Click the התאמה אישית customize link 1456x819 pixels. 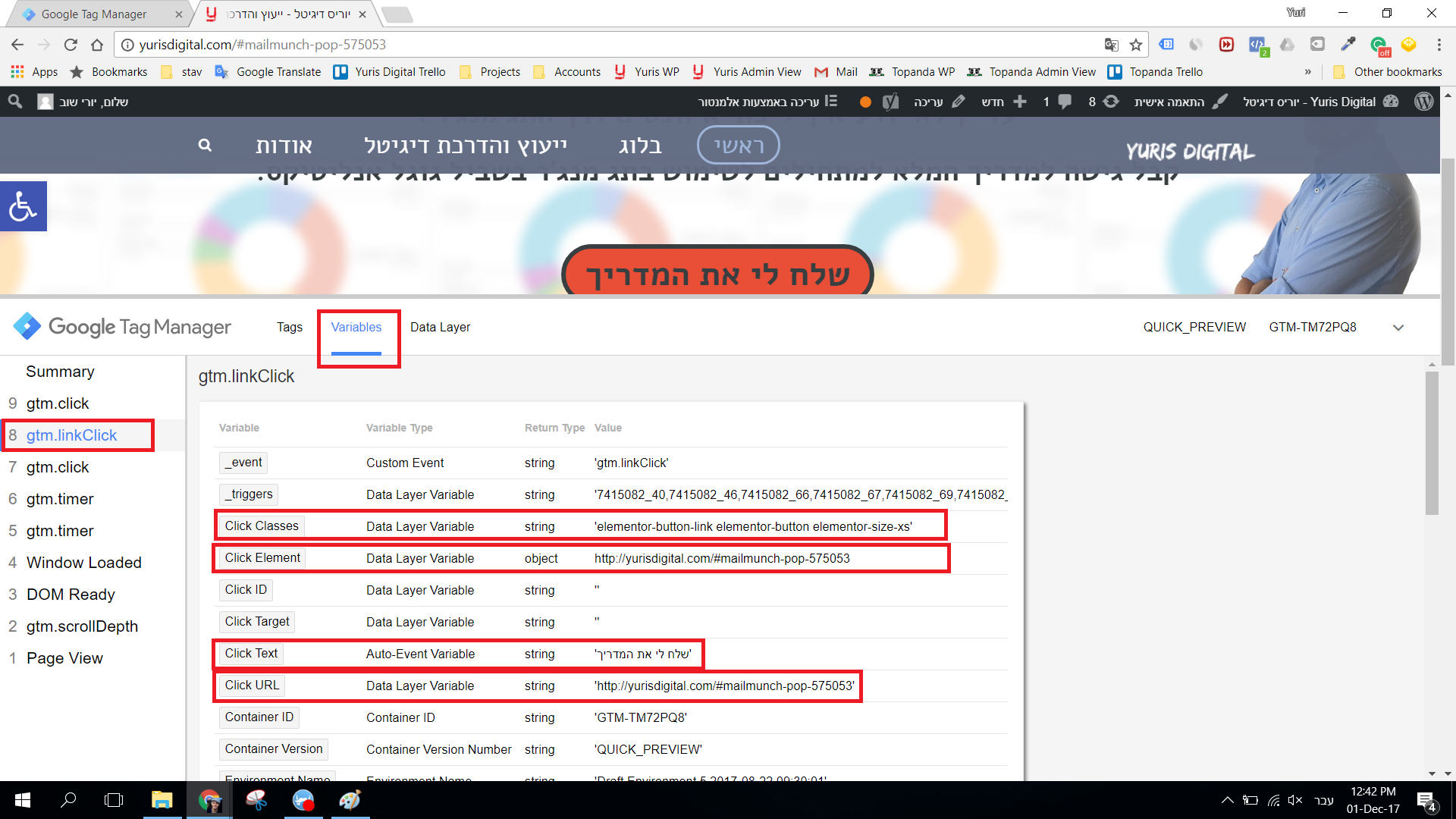[x=1181, y=102]
